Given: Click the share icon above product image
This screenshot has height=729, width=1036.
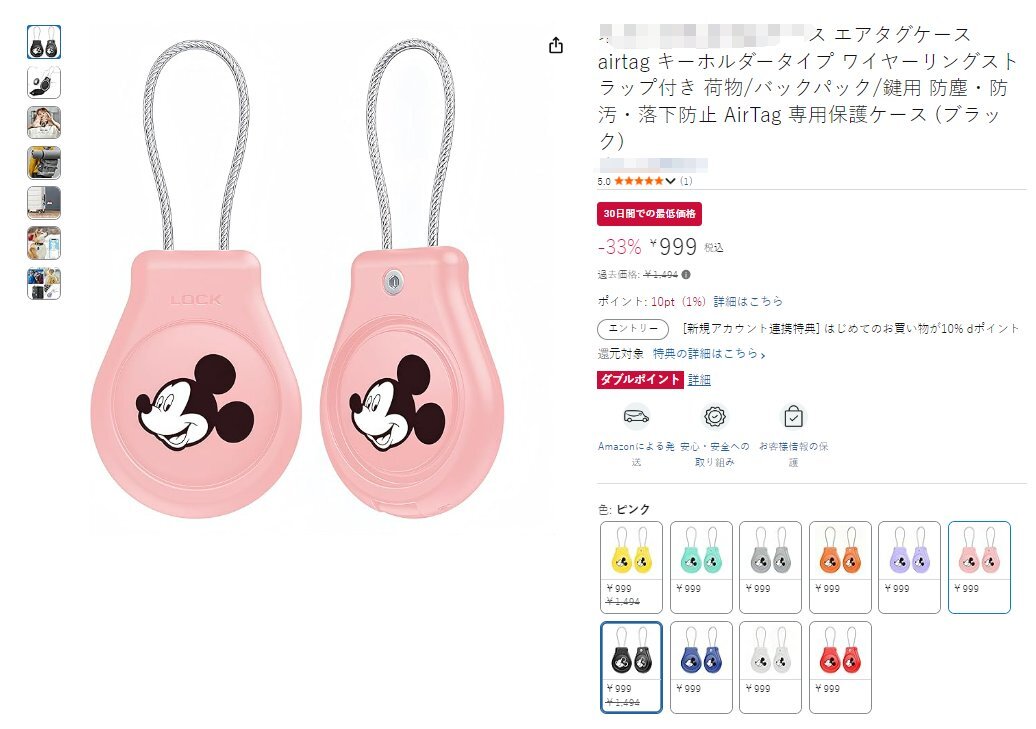Looking at the screenshot, I should point(556,45).
